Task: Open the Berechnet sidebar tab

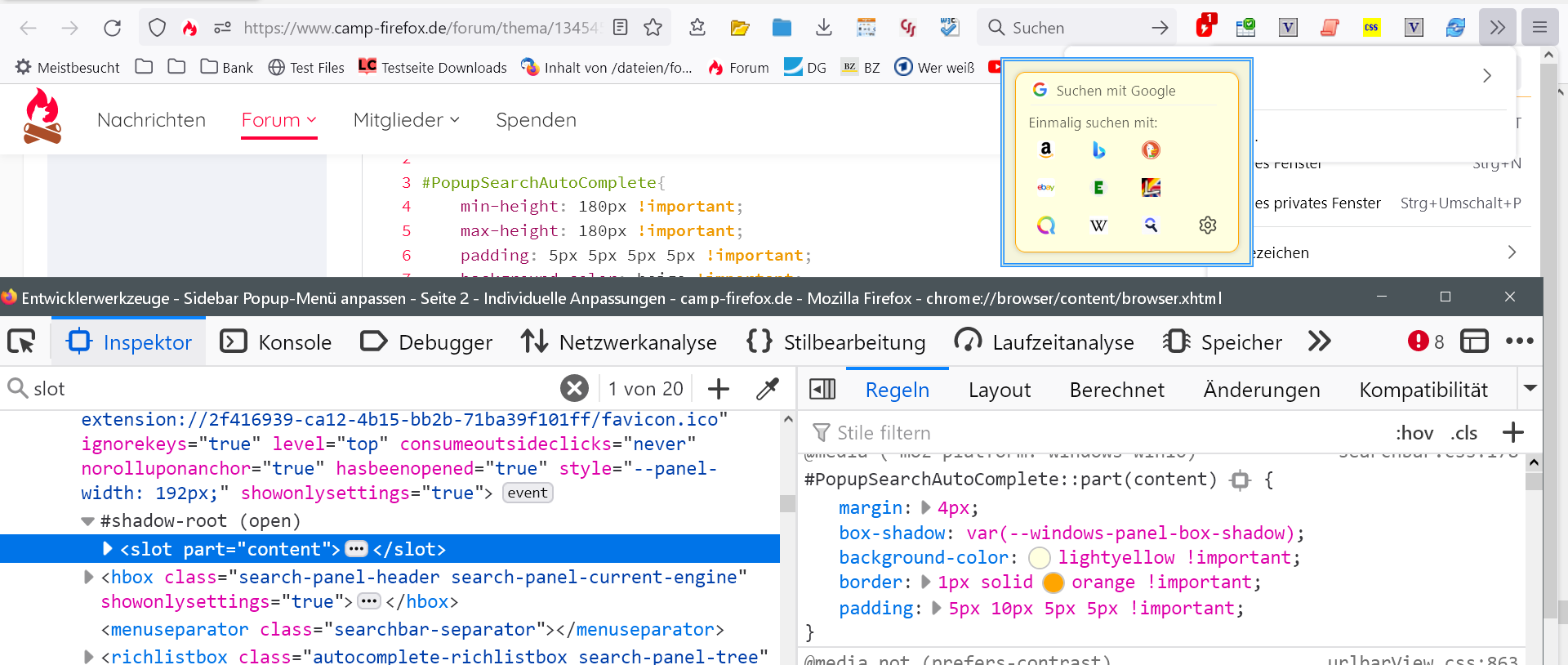Action: (x=1116, y=391)
